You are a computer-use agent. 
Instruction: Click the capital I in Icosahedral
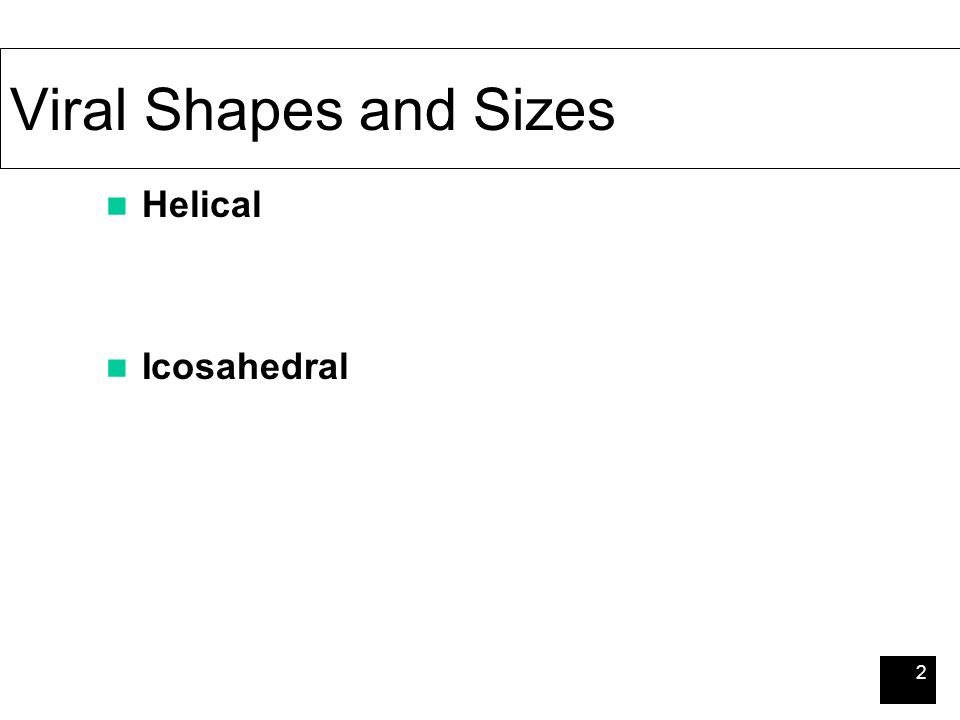[x=146, y=367]
